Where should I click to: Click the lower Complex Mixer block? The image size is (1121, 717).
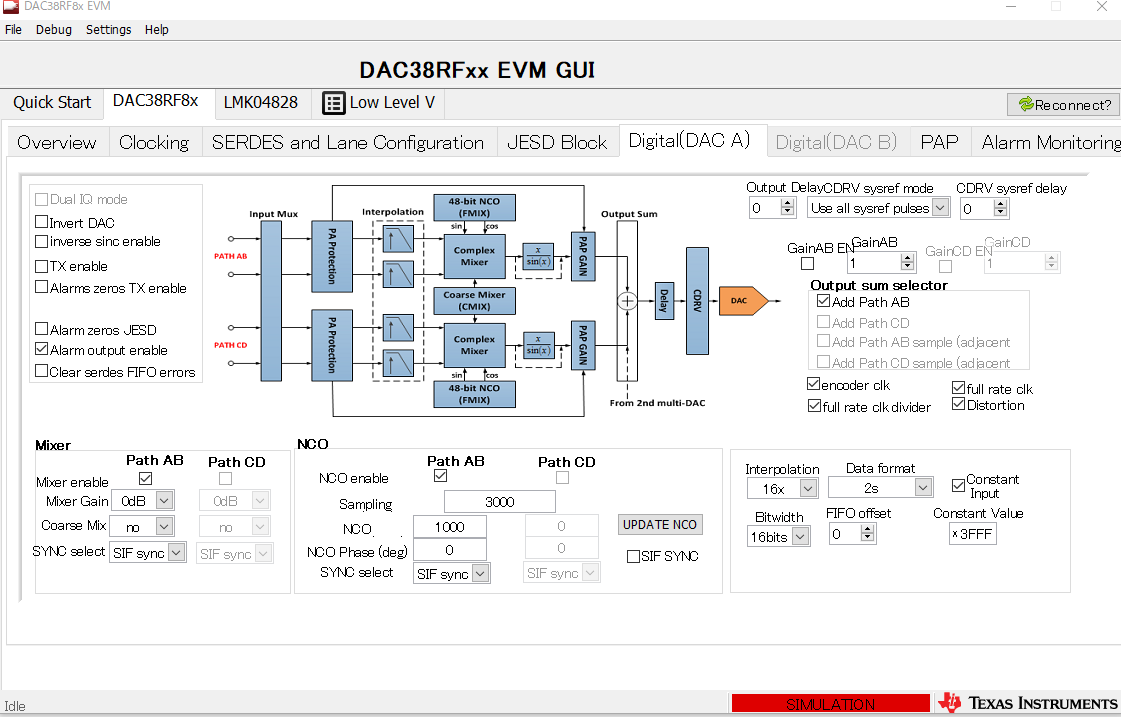474,345
